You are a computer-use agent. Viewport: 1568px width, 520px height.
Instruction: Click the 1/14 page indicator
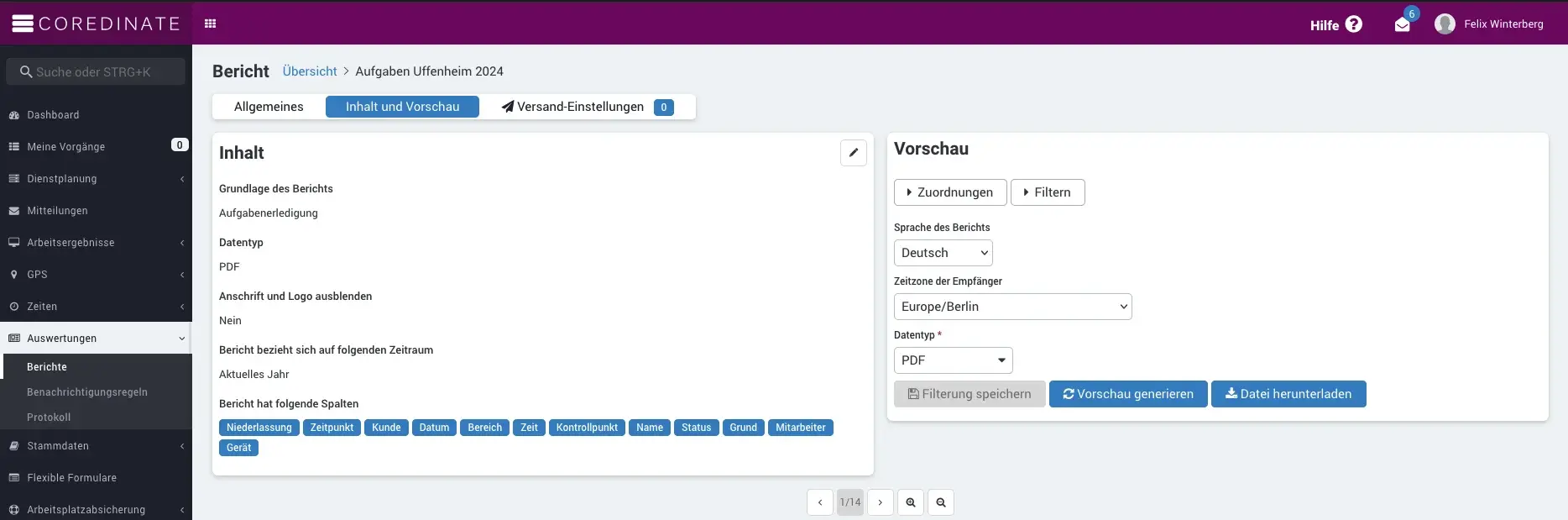pyautogui.click(x=850, y=502)
